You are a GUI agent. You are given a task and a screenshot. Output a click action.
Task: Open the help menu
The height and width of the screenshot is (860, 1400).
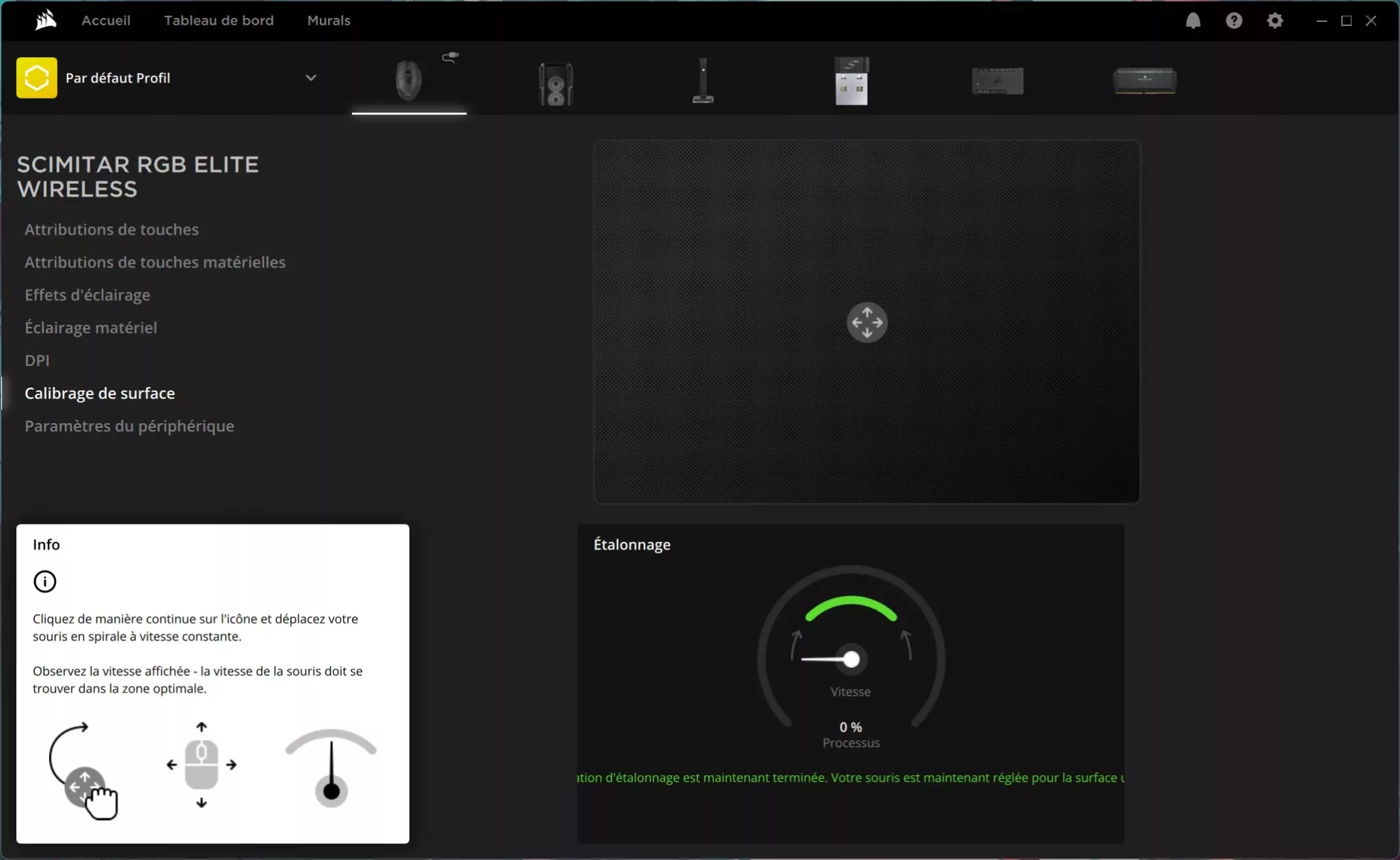pos(1234,21)
